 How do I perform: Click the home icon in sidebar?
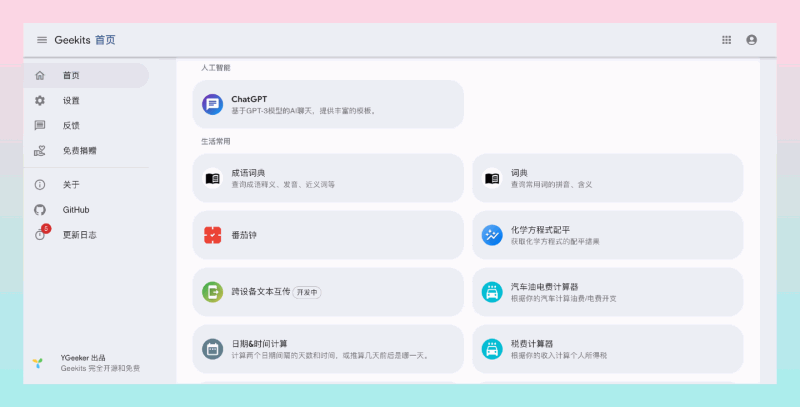(x=40, y=75)
